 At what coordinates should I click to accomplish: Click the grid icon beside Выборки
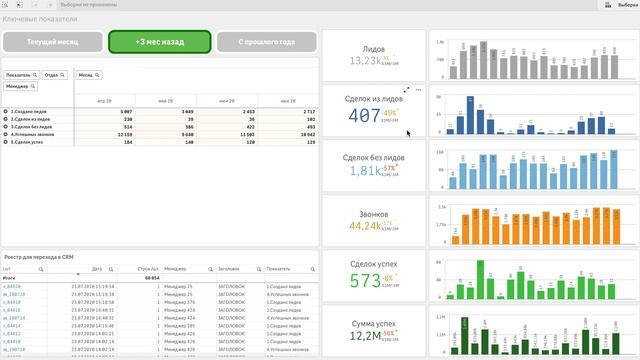click(x=608, y=5)
